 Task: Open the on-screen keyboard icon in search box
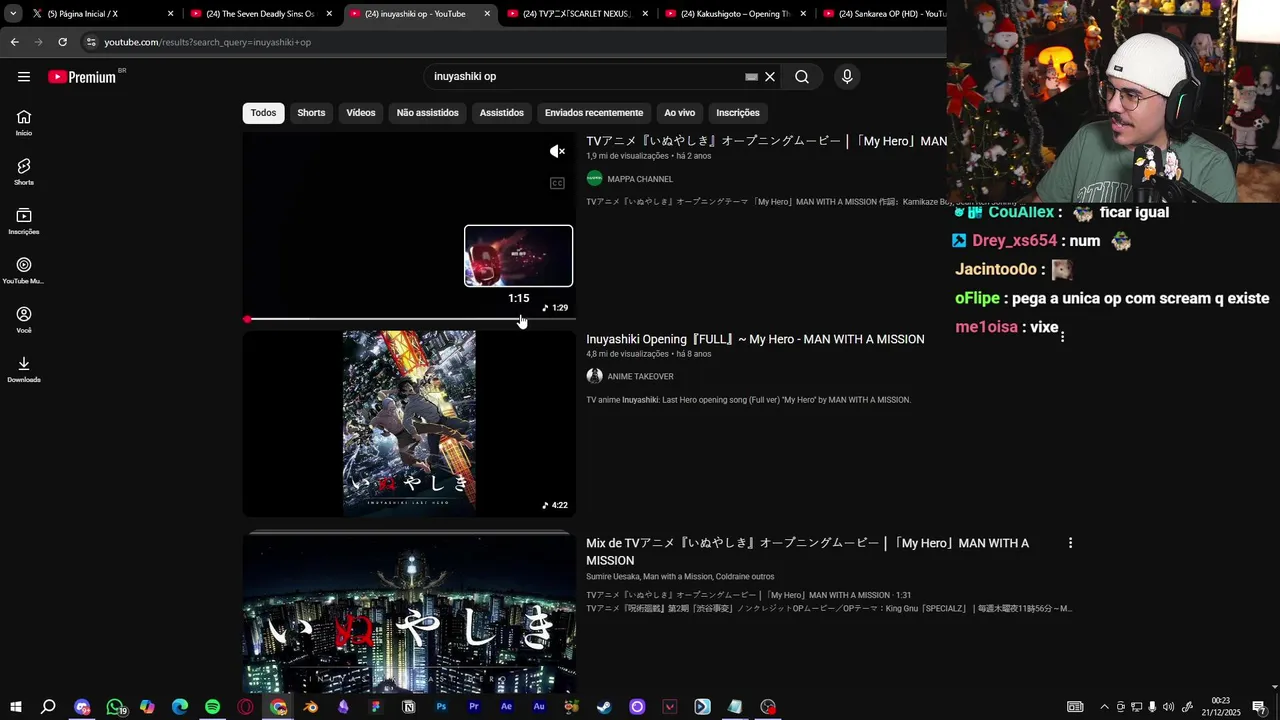point(751,77)
